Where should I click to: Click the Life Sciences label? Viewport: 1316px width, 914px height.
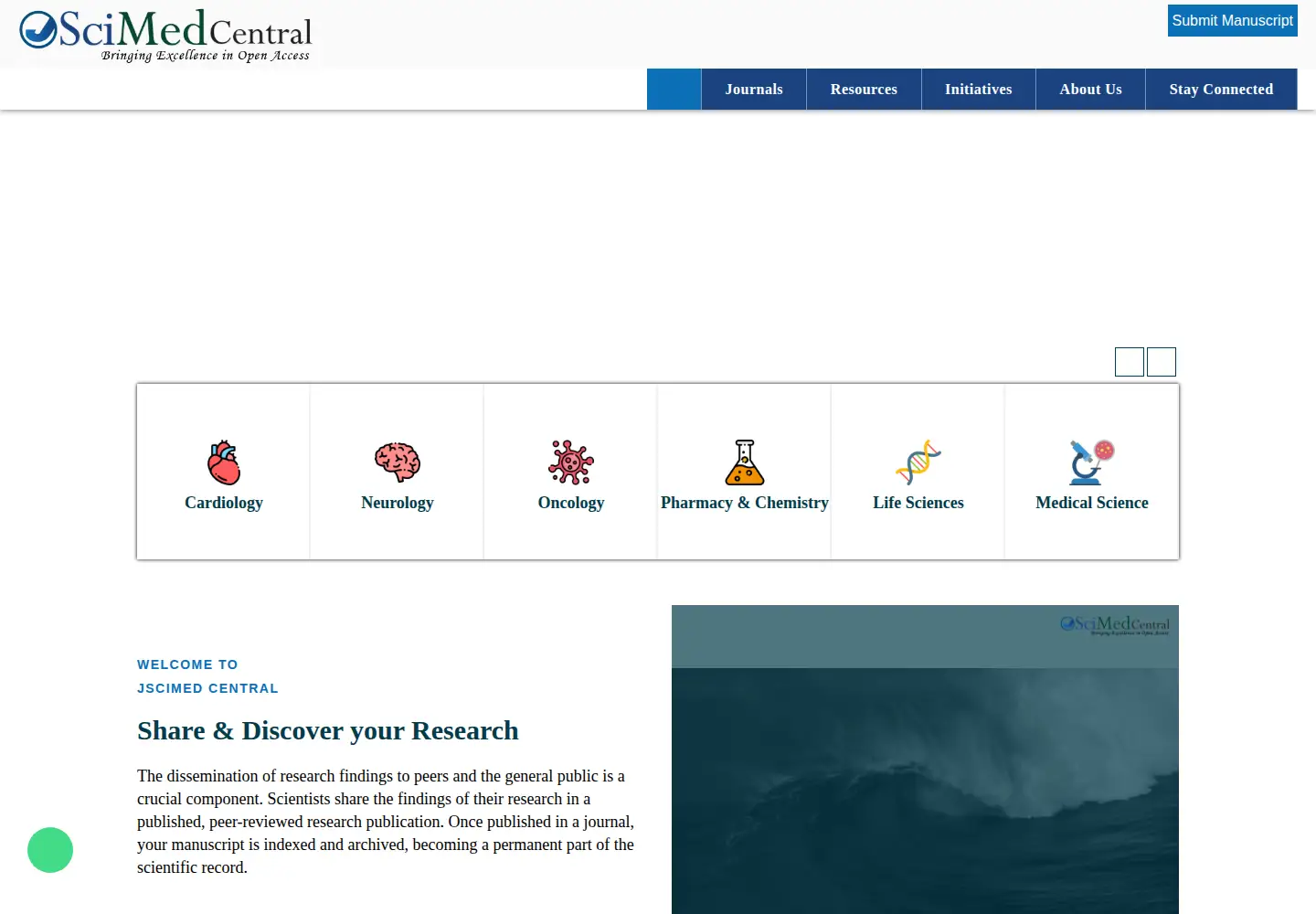click(918, 503)
